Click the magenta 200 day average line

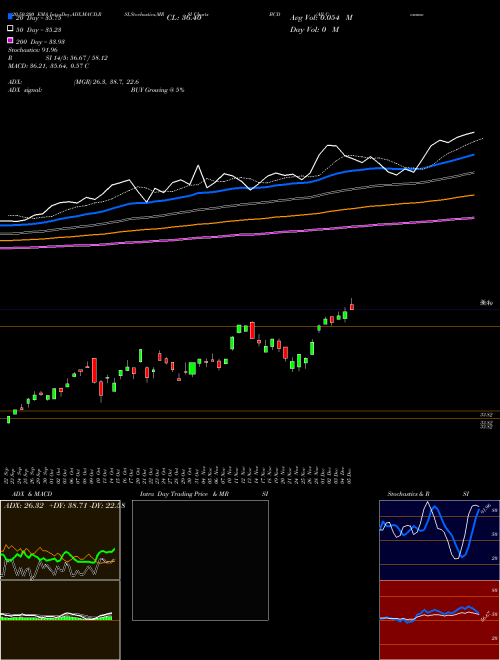tap(236, 235)
